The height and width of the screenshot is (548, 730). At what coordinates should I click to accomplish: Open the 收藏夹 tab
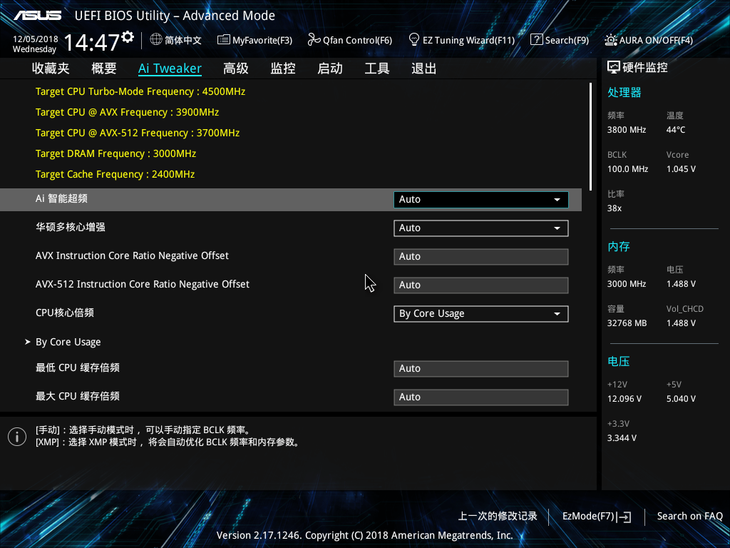(50, 68)
